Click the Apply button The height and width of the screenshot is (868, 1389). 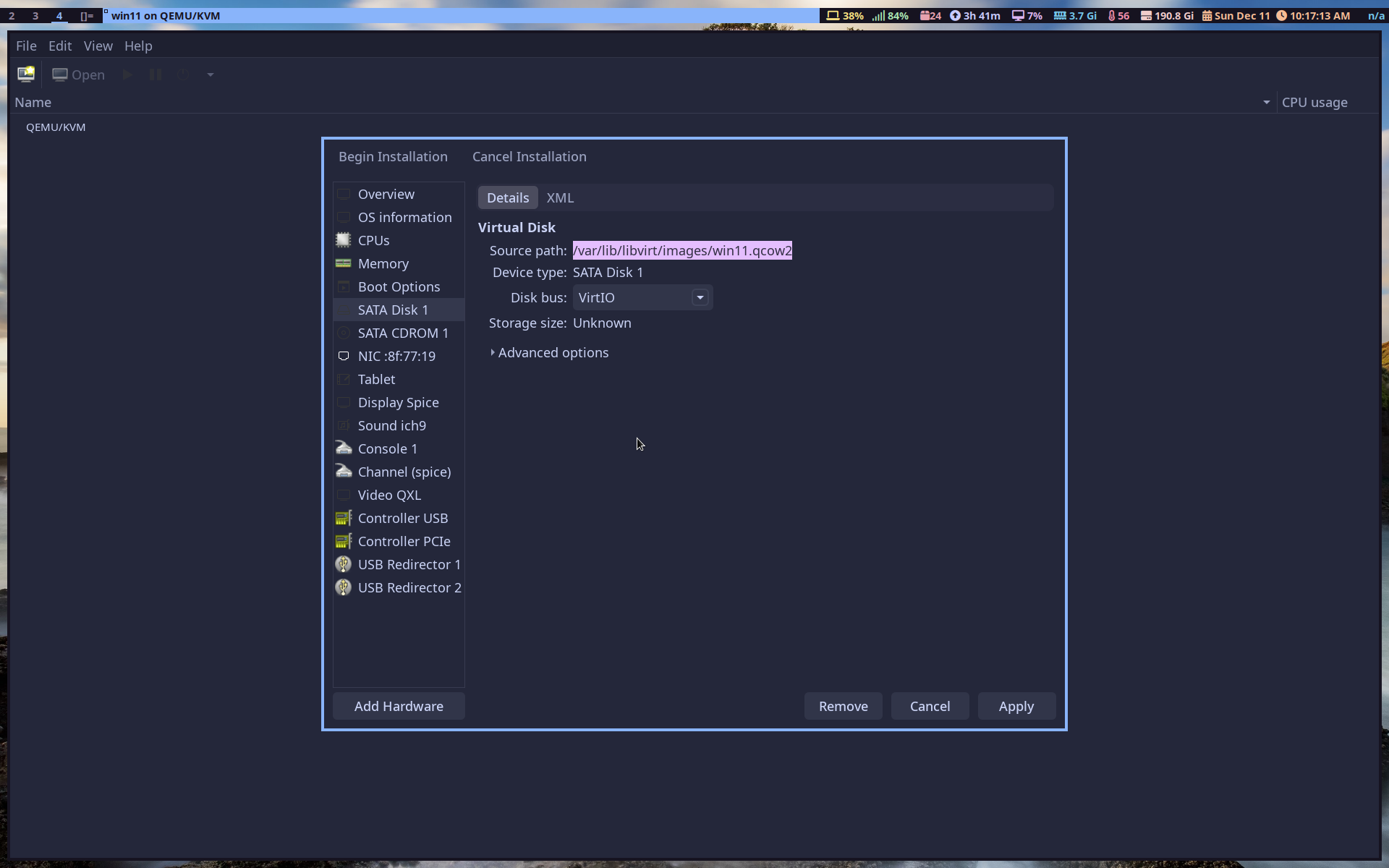1016,706
